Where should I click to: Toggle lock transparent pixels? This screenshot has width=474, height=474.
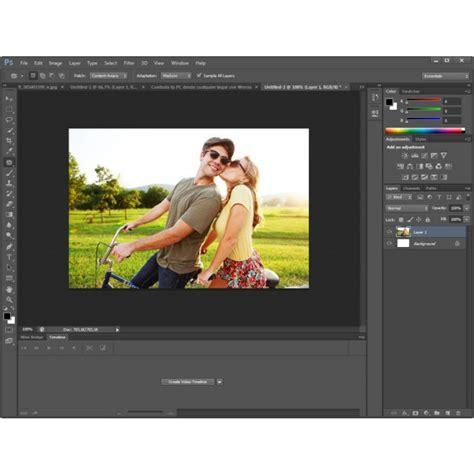pyautogui.click(x=401, y=220)
